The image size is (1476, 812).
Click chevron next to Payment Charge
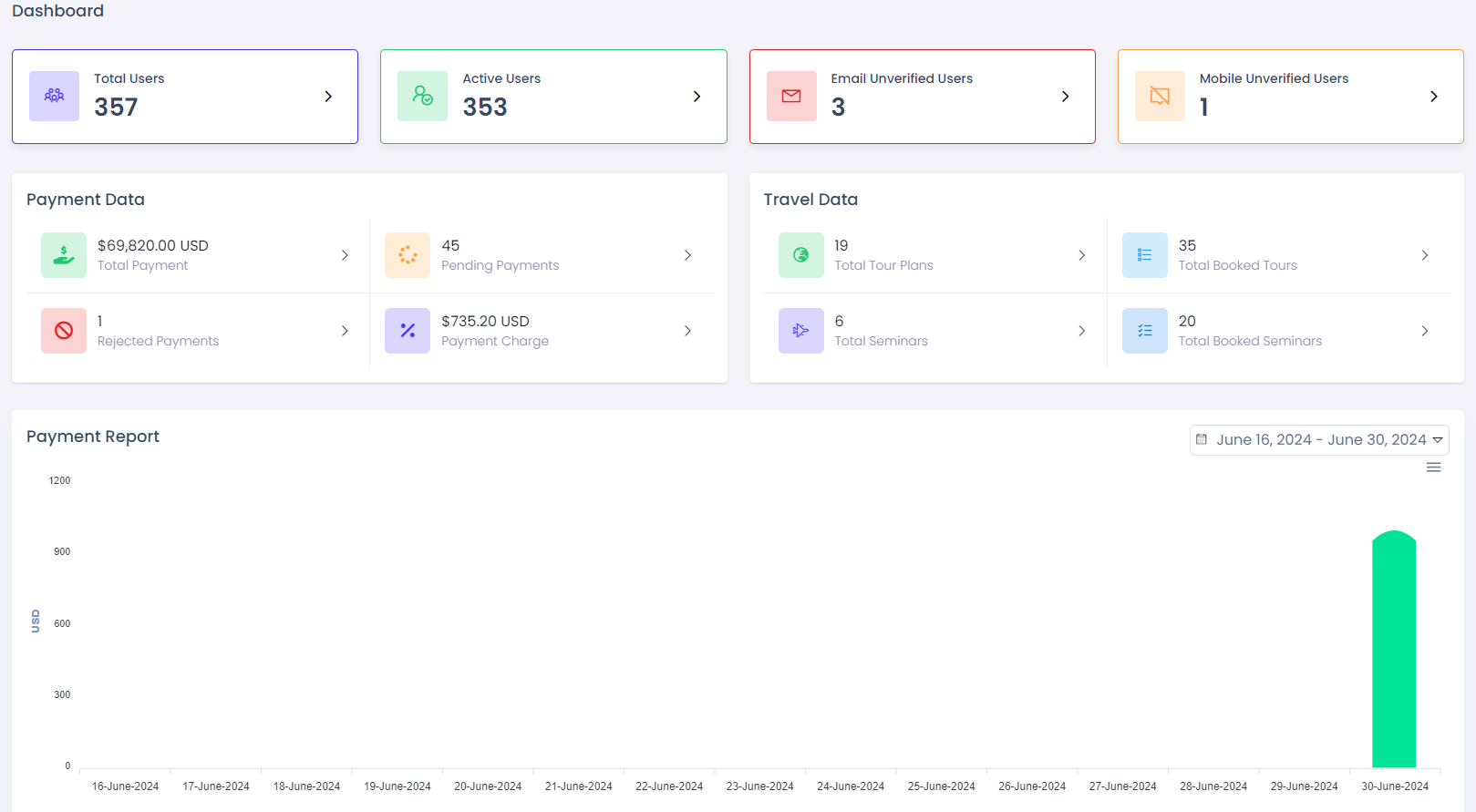click(x=687, y=331)
